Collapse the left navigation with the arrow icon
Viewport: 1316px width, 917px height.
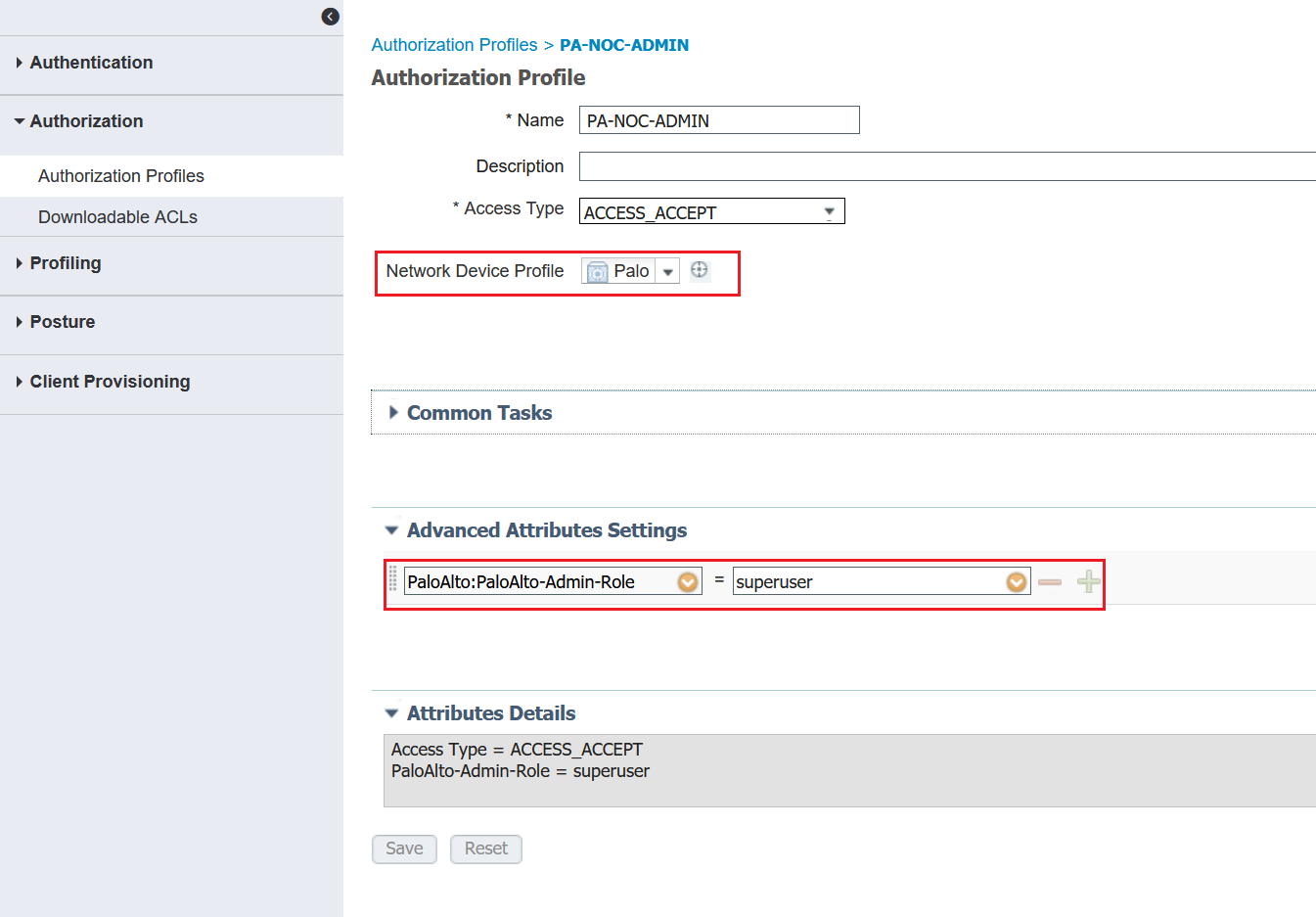click(x=330, y=17)
